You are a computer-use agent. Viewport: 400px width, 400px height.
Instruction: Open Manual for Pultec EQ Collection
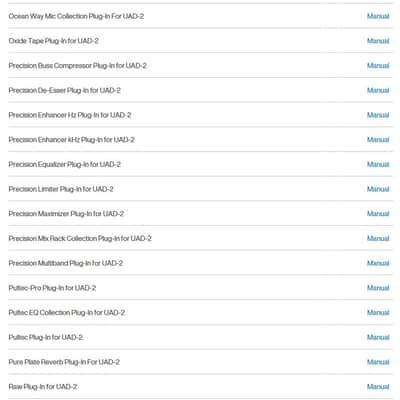[x=378, y=312]
